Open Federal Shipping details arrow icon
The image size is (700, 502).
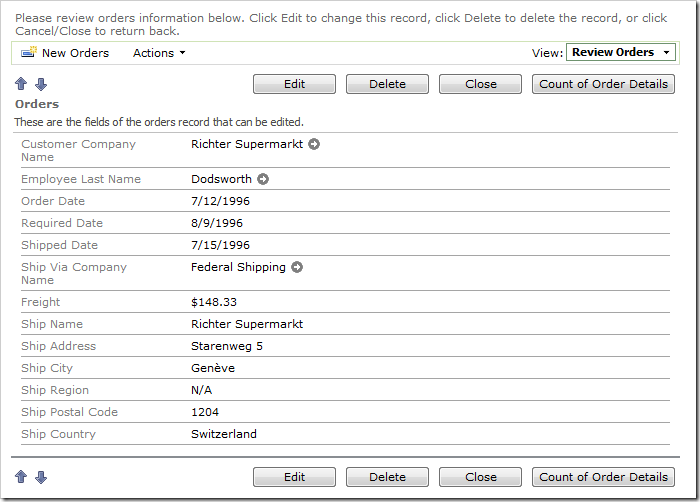tap(297, 268)
